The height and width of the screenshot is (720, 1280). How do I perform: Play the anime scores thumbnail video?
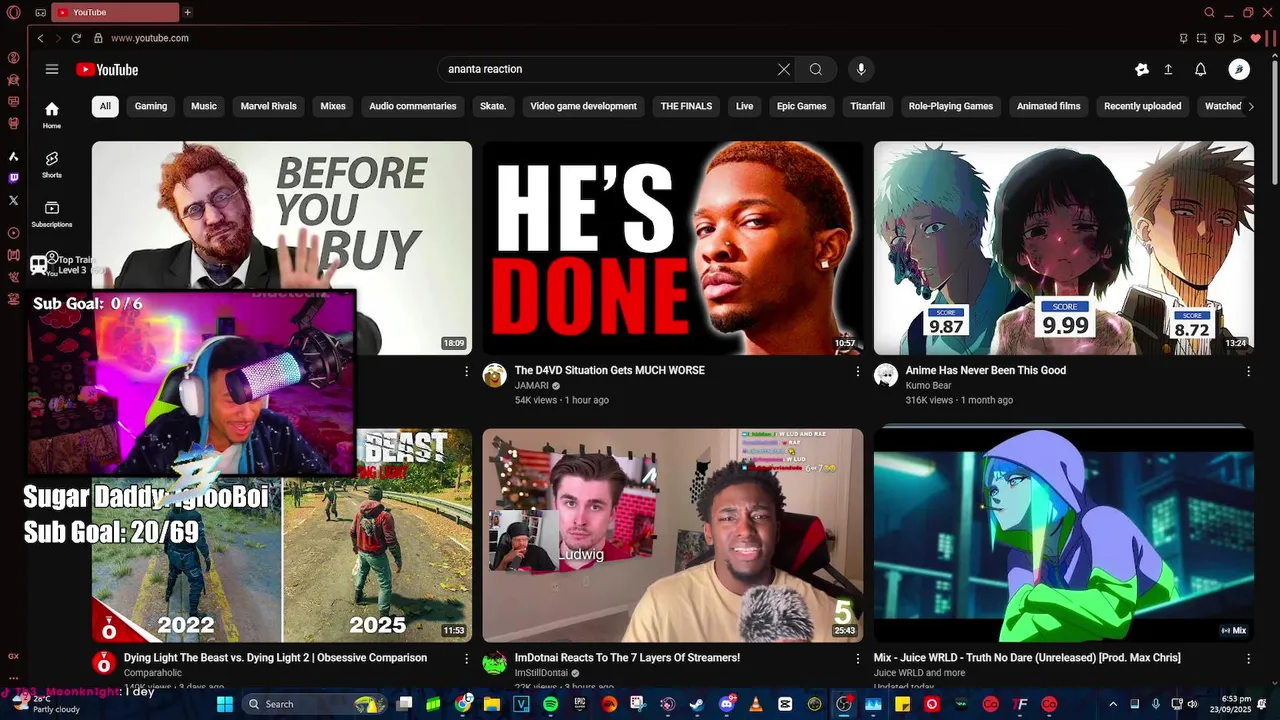[1064, 248]
